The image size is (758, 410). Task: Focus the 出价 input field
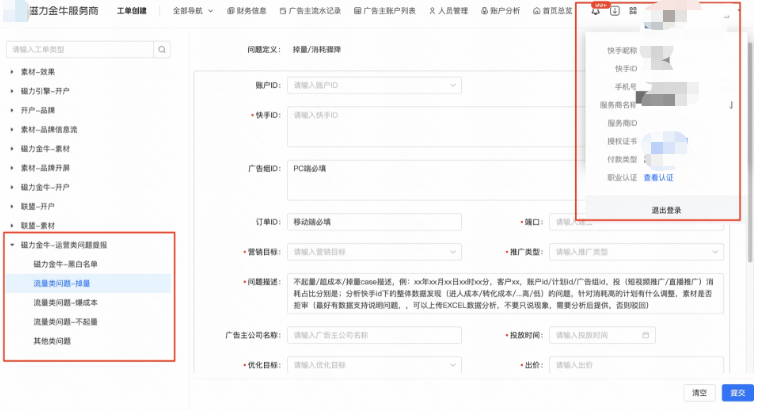(636, 365)
